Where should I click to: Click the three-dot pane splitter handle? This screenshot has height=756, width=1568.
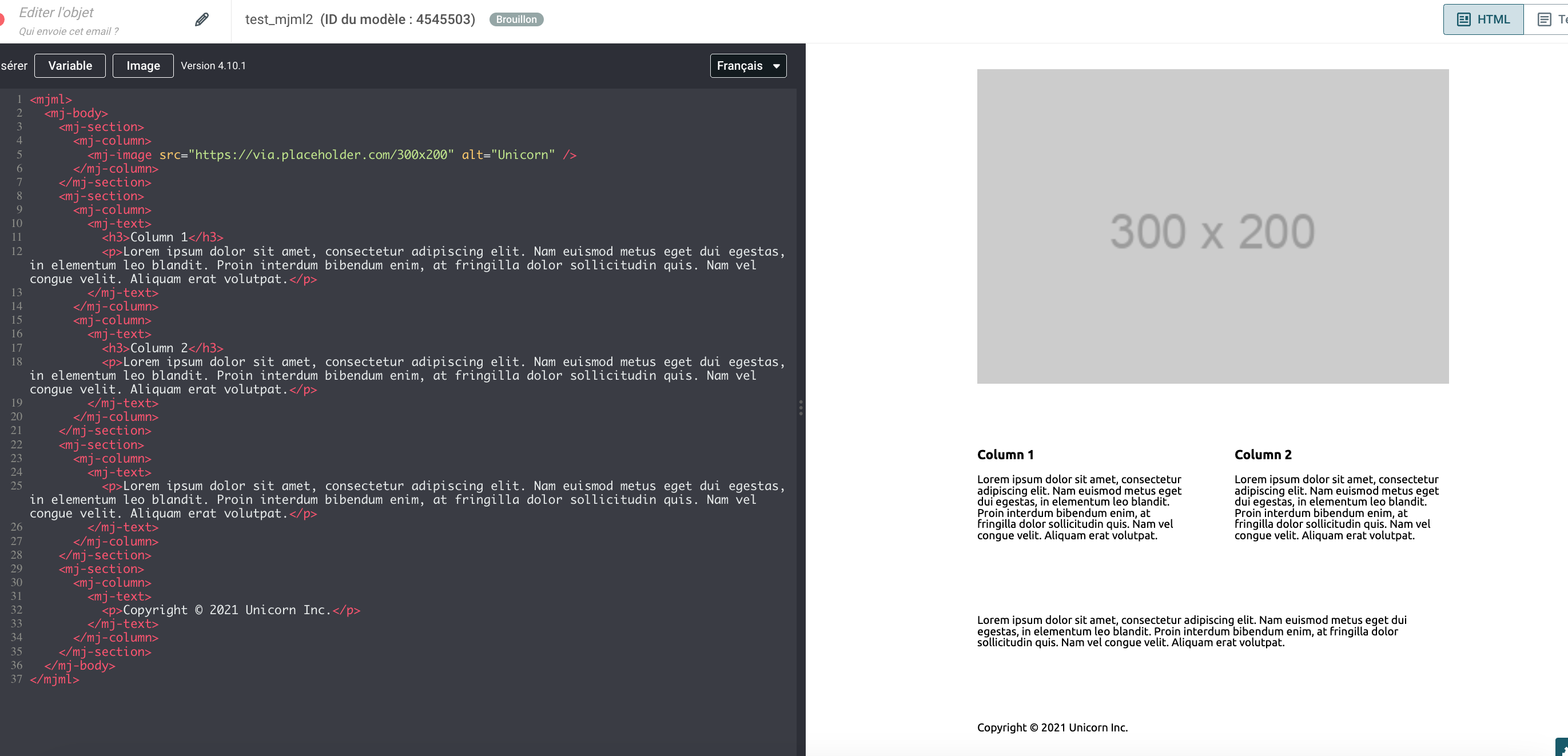[x=801, y=408]
